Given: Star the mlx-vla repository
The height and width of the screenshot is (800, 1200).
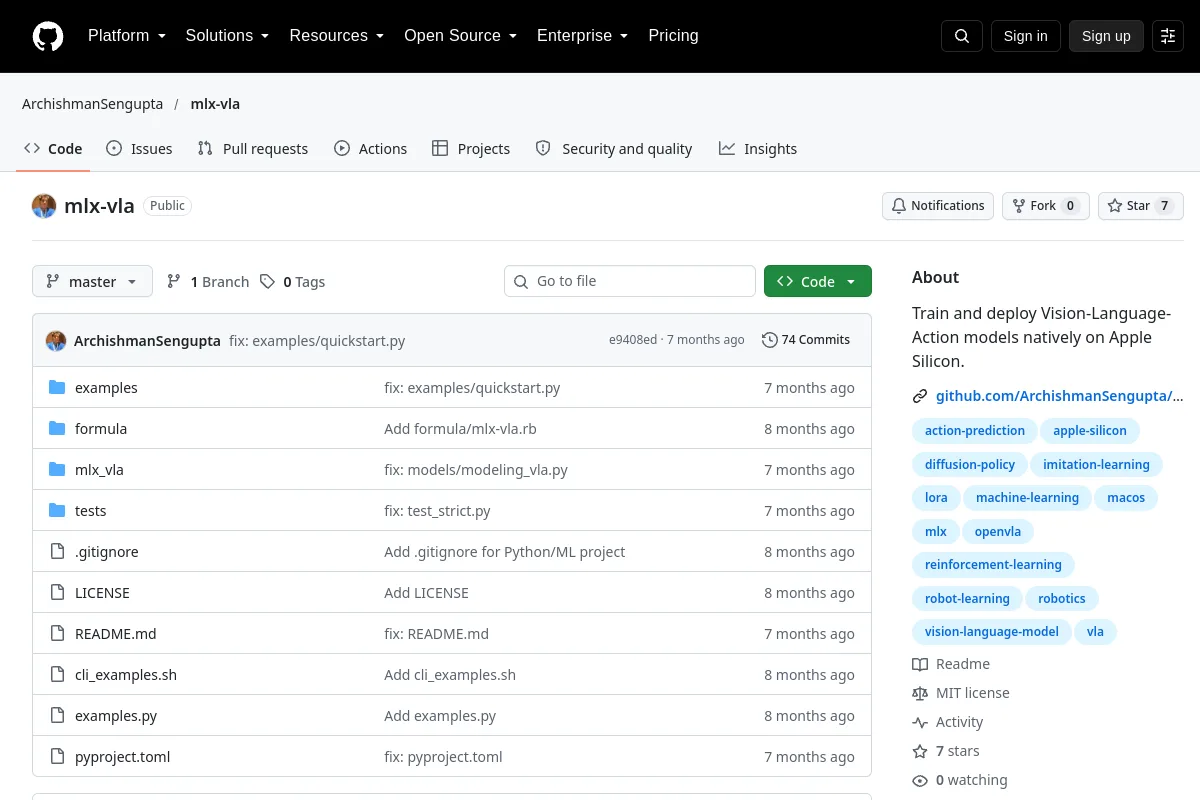Looking at the screenshot, I should 1141,206.
